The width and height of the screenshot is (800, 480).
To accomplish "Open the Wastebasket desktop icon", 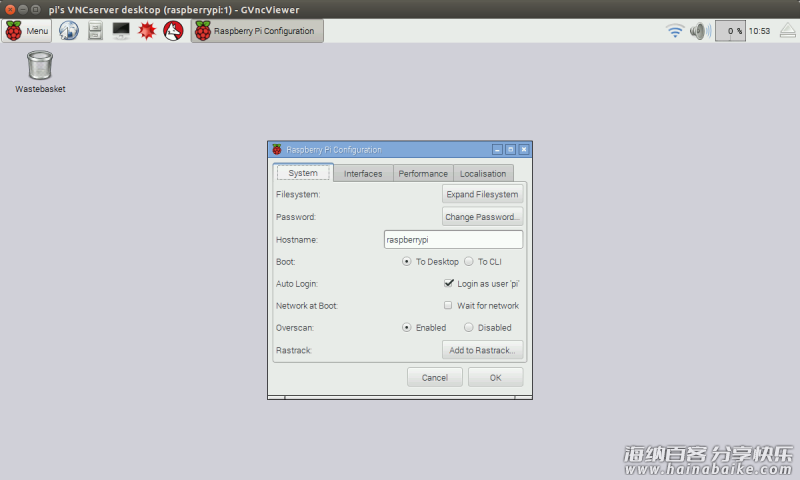I will coord(40,71).
